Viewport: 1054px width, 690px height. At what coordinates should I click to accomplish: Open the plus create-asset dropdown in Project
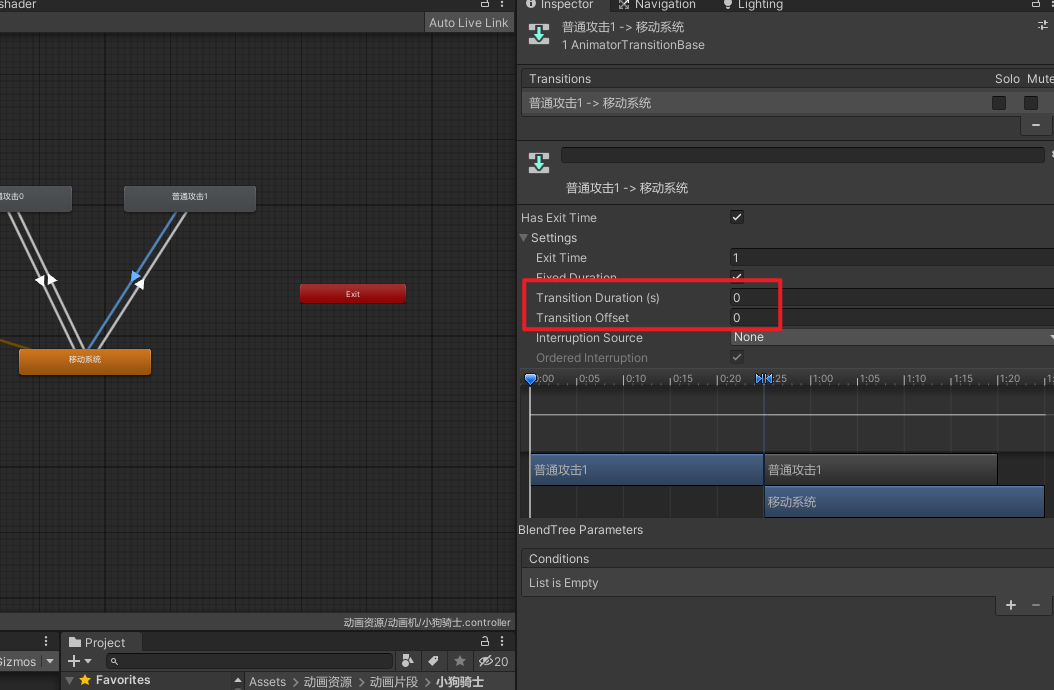79,661
